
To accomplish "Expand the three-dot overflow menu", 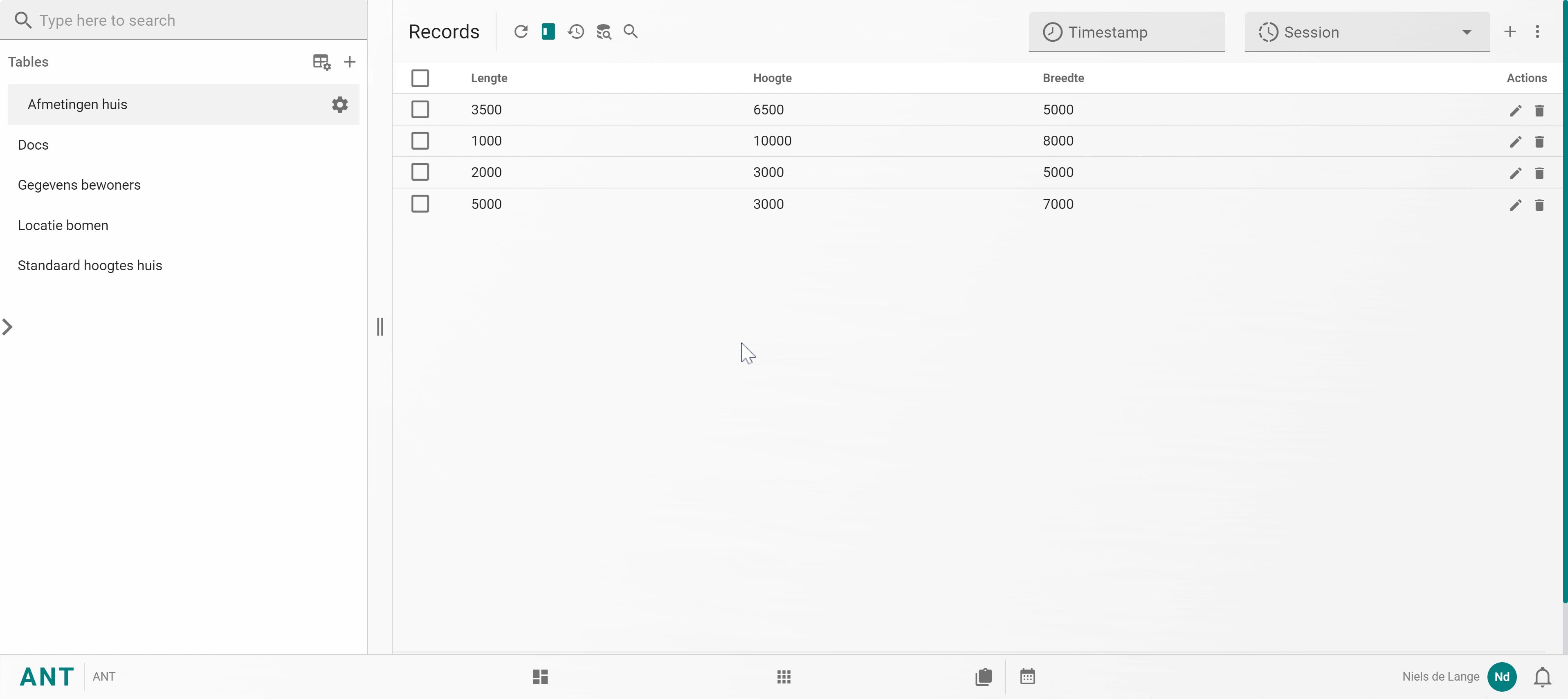I will pos(1538,31).
